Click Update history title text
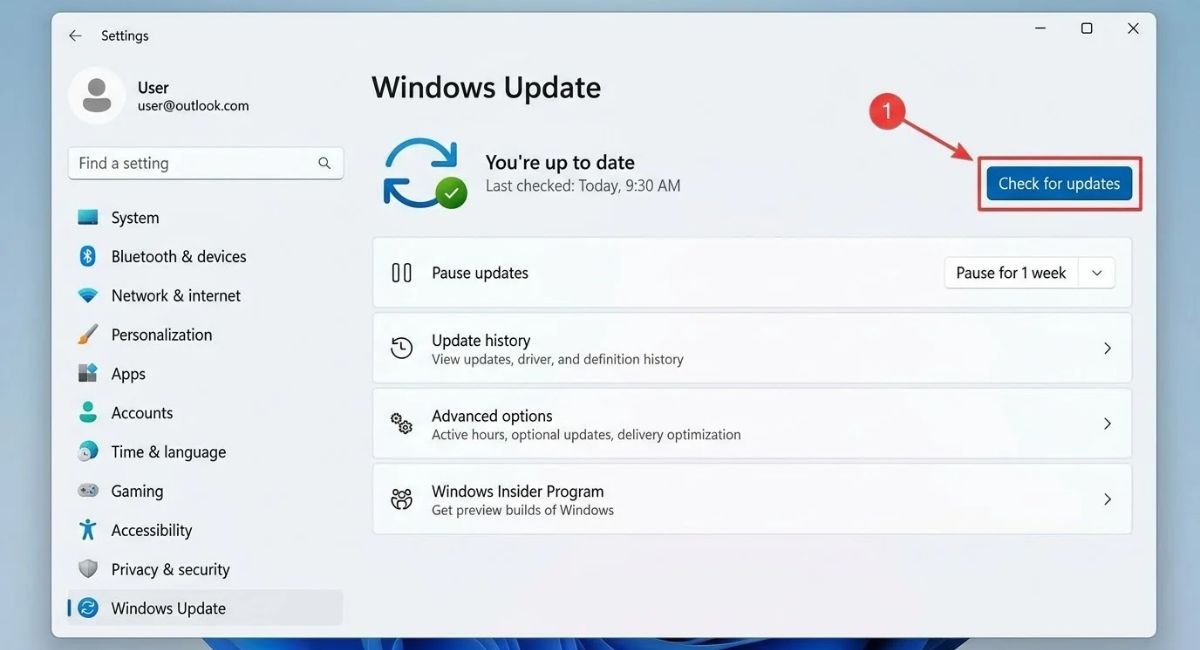Image resolution: width=1200 pixels, height=650 pixels. click(481, 340)
